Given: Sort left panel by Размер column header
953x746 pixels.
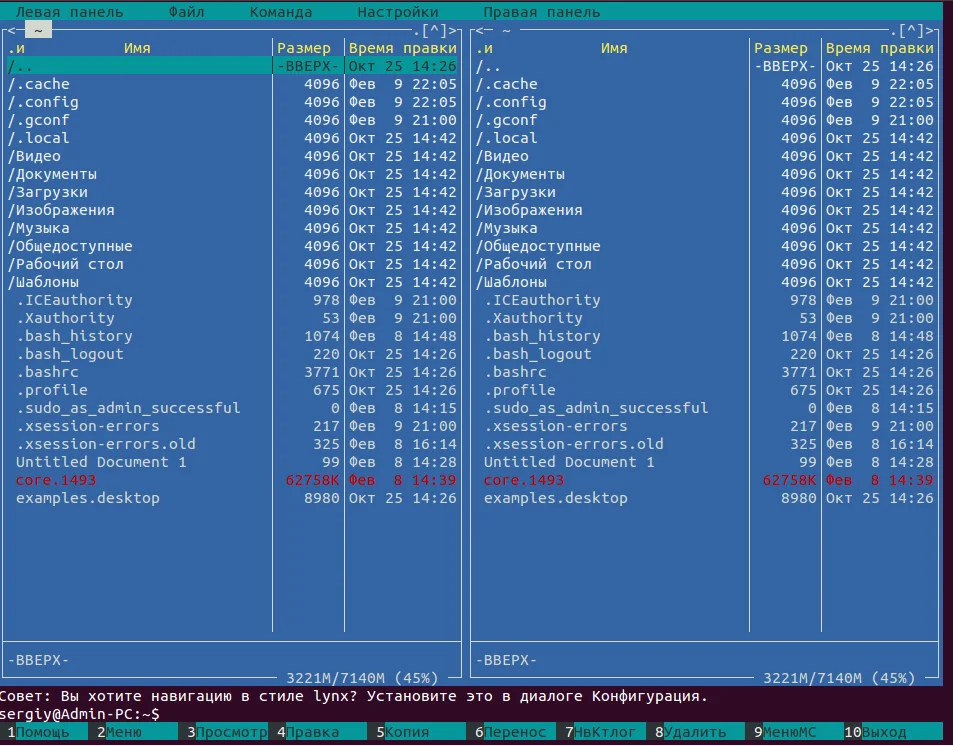Looking at the screenshot, I should pyautogui.click(x=304, y=48).
